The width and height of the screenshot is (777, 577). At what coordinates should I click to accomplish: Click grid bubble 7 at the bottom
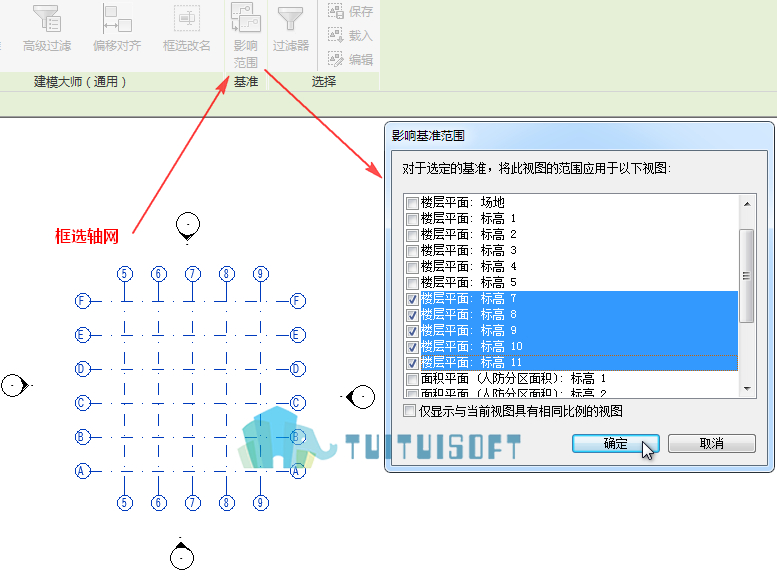pyautogui.click(x=193, y=503)
